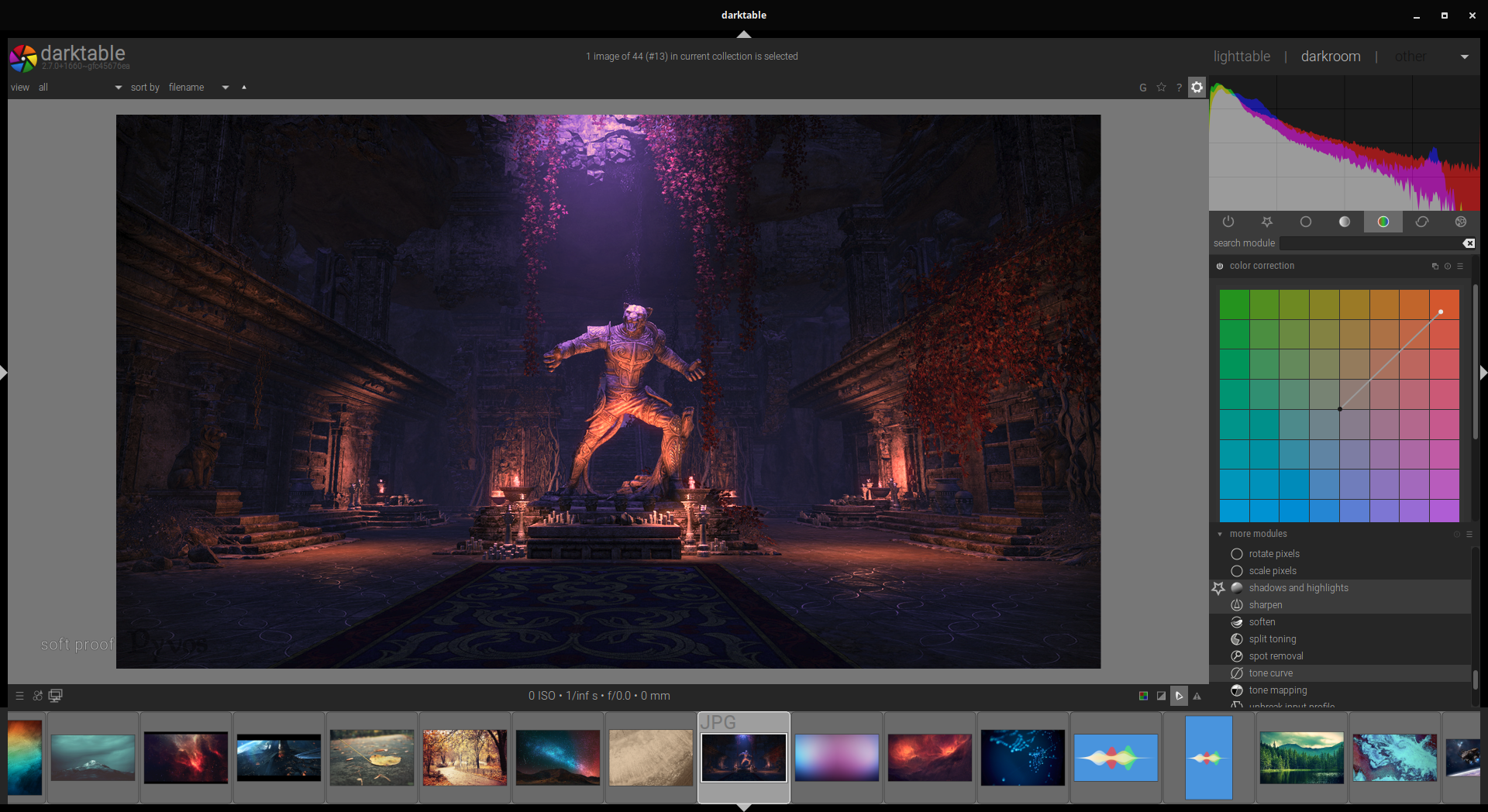The image size is (1488, 812).
Task: Toggle the color correction module on or off
Action: coord(1220,266)
